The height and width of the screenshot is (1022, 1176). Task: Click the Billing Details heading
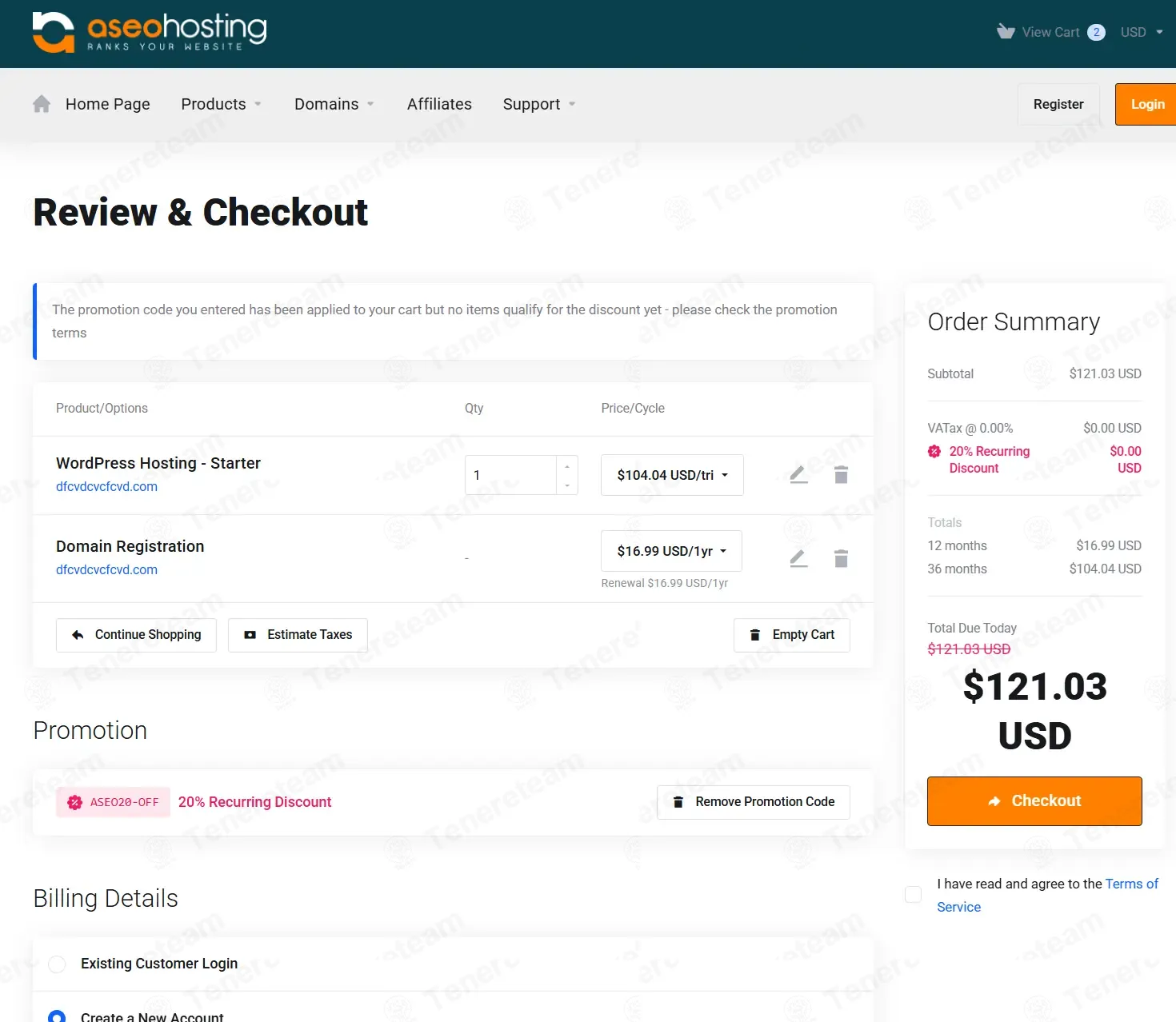(x=106, y=898)
